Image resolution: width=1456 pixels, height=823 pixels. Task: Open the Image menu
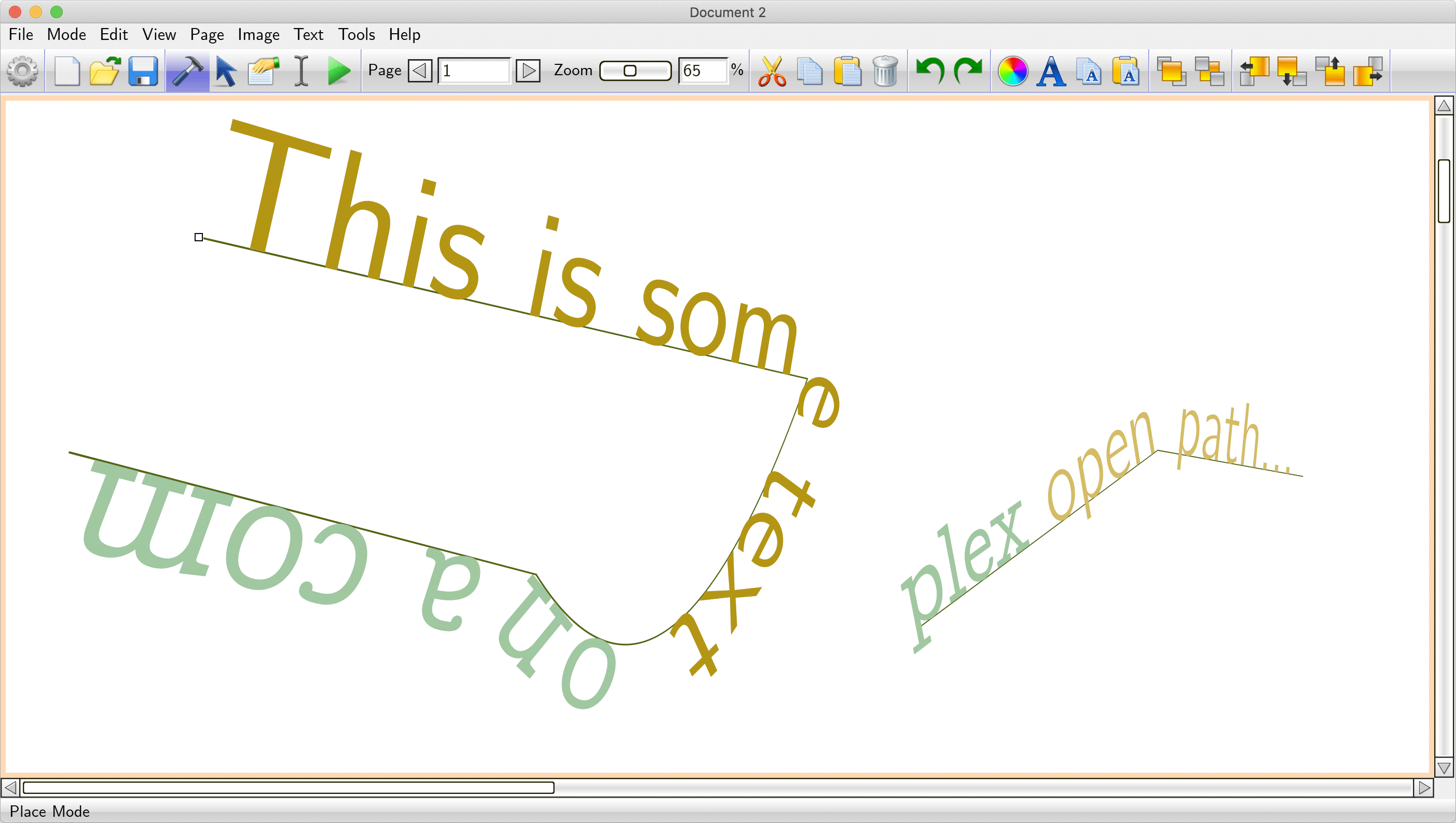tap(258, 34)
